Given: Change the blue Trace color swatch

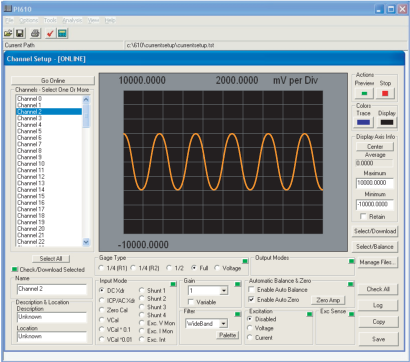Looking at the screenshot, I should [363, 122].
